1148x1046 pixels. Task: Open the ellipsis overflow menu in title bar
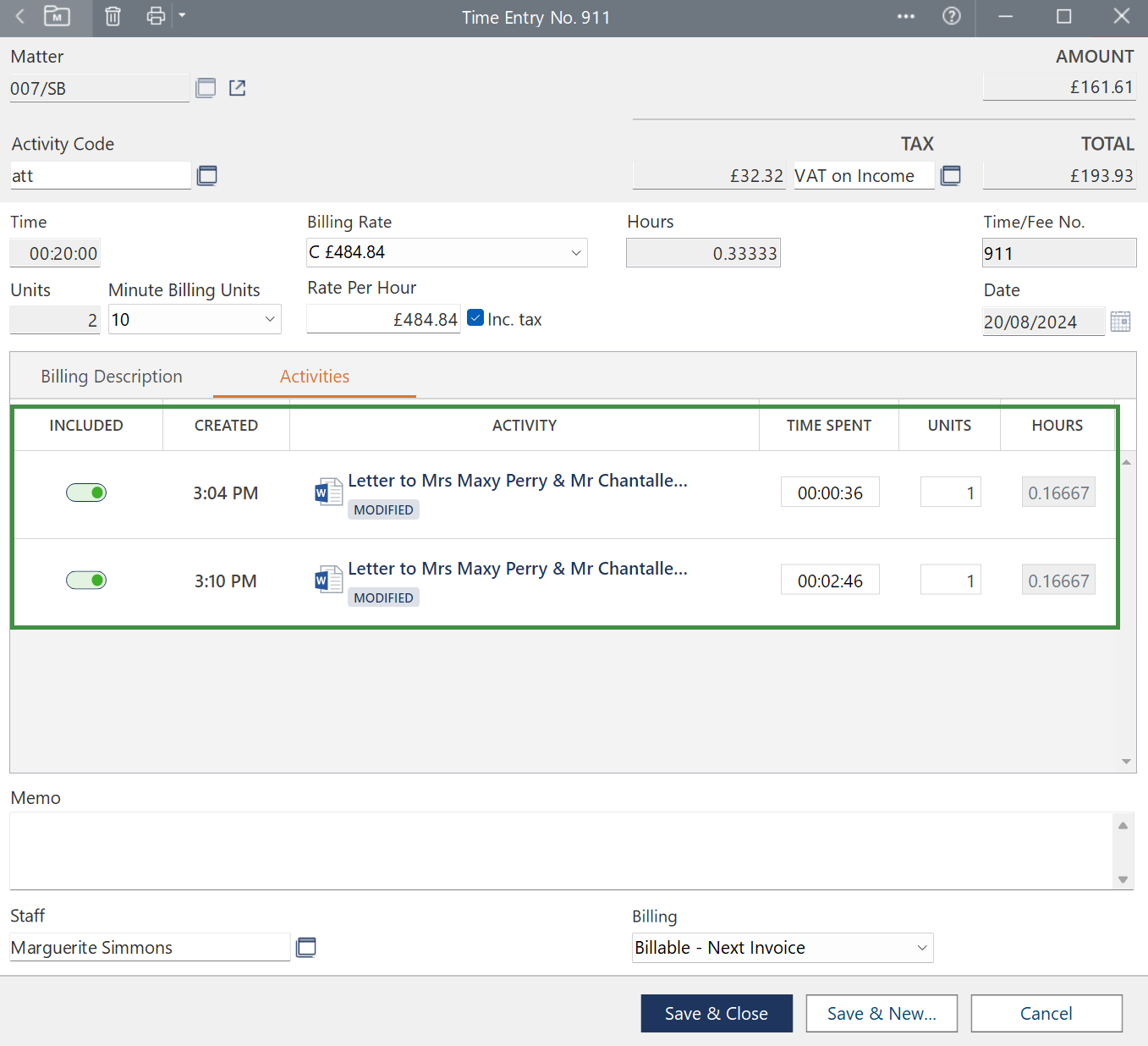pos(906,17)
